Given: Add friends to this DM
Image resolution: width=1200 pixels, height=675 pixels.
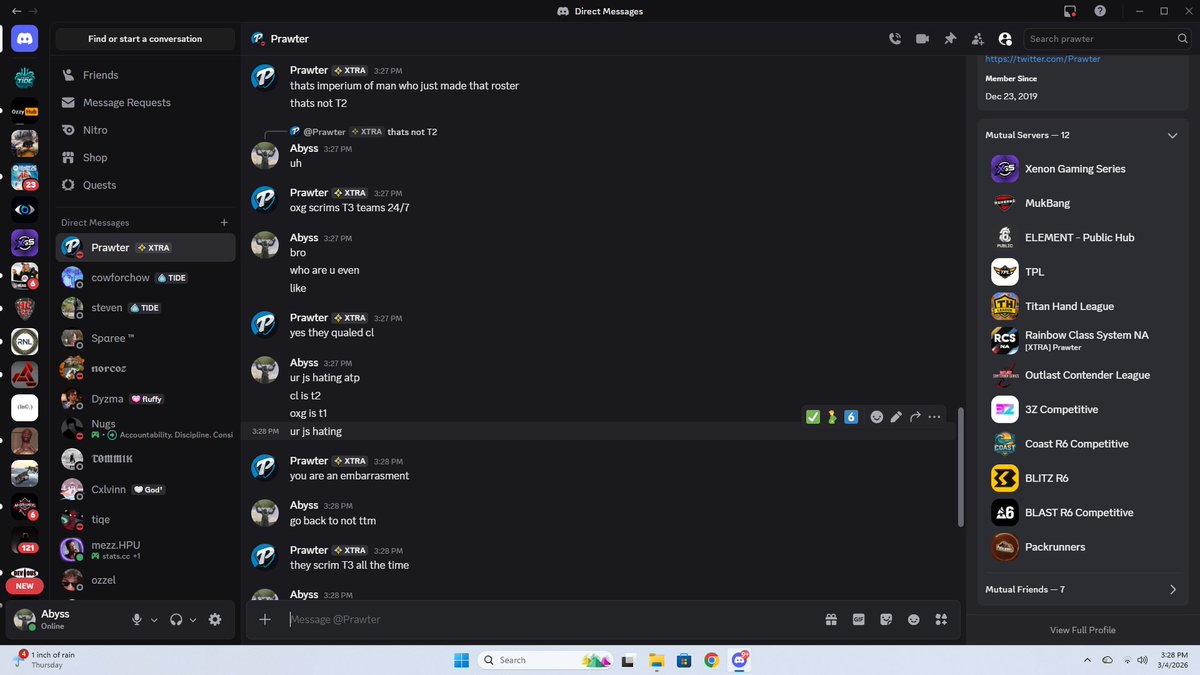Looking at the screenshot, I should [x=977, y=39].
